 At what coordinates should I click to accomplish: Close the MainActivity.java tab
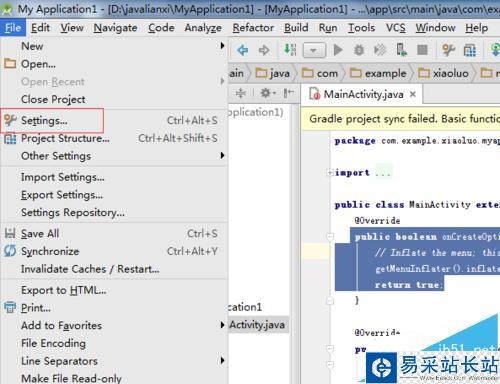coord(413,94)
